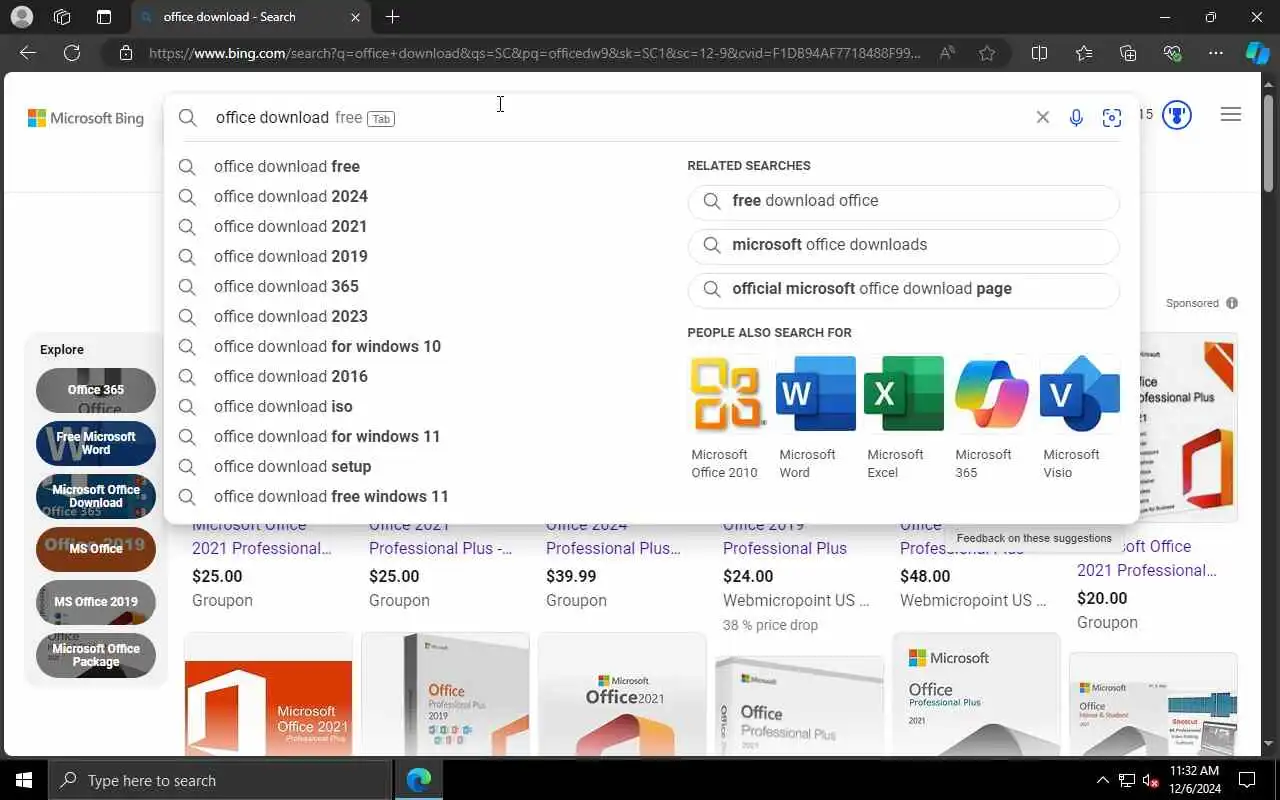Click related search free download office
The width and height of the screenshot is (1280, 800).
coord(904,201)
